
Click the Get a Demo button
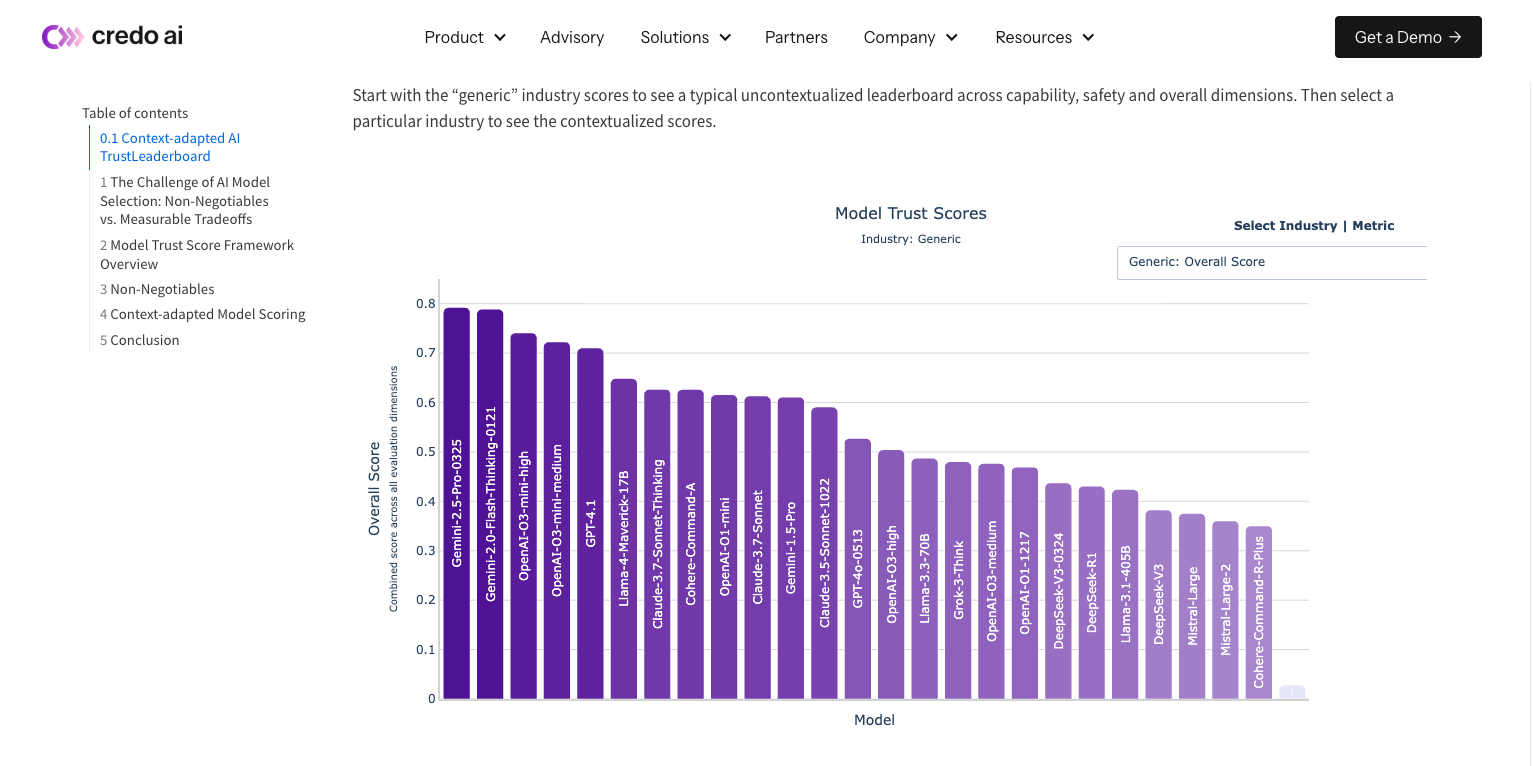1408,37
